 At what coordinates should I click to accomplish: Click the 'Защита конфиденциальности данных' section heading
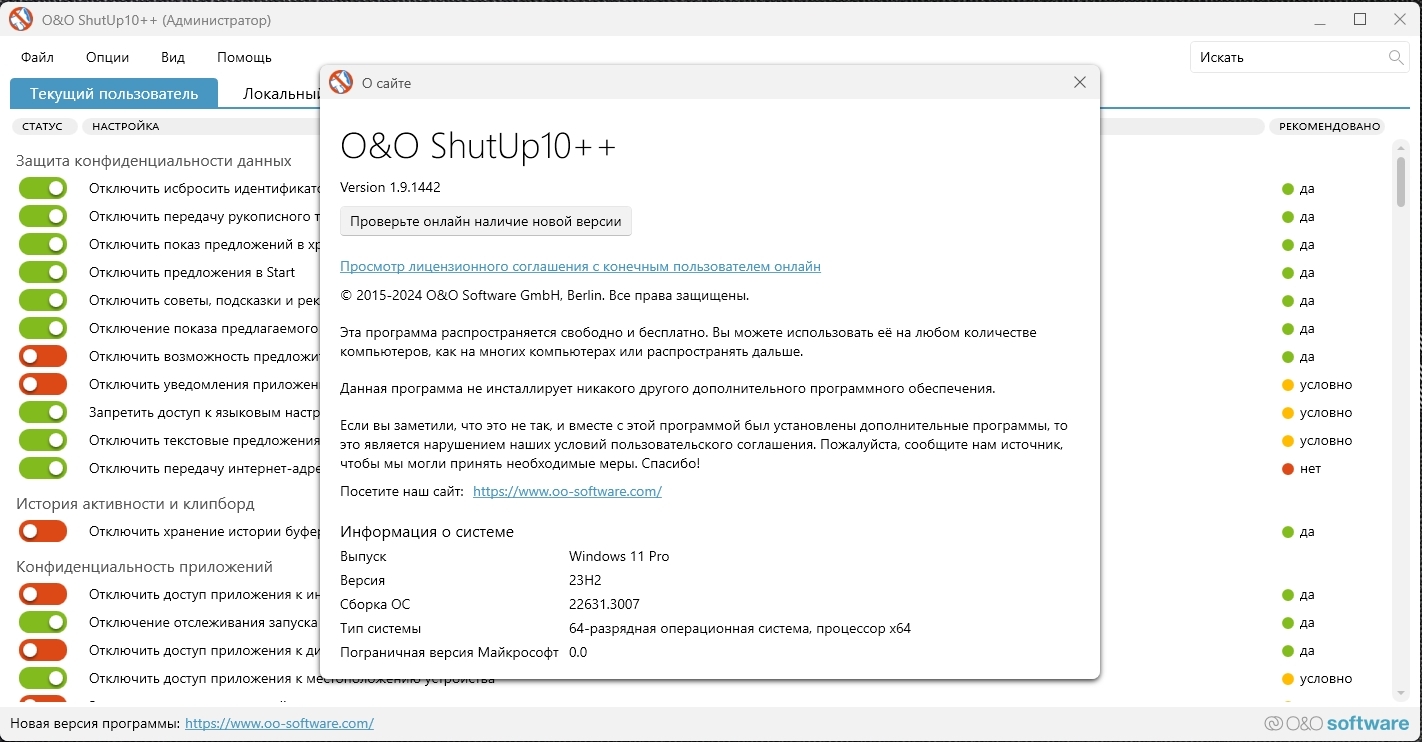point(154,161)
